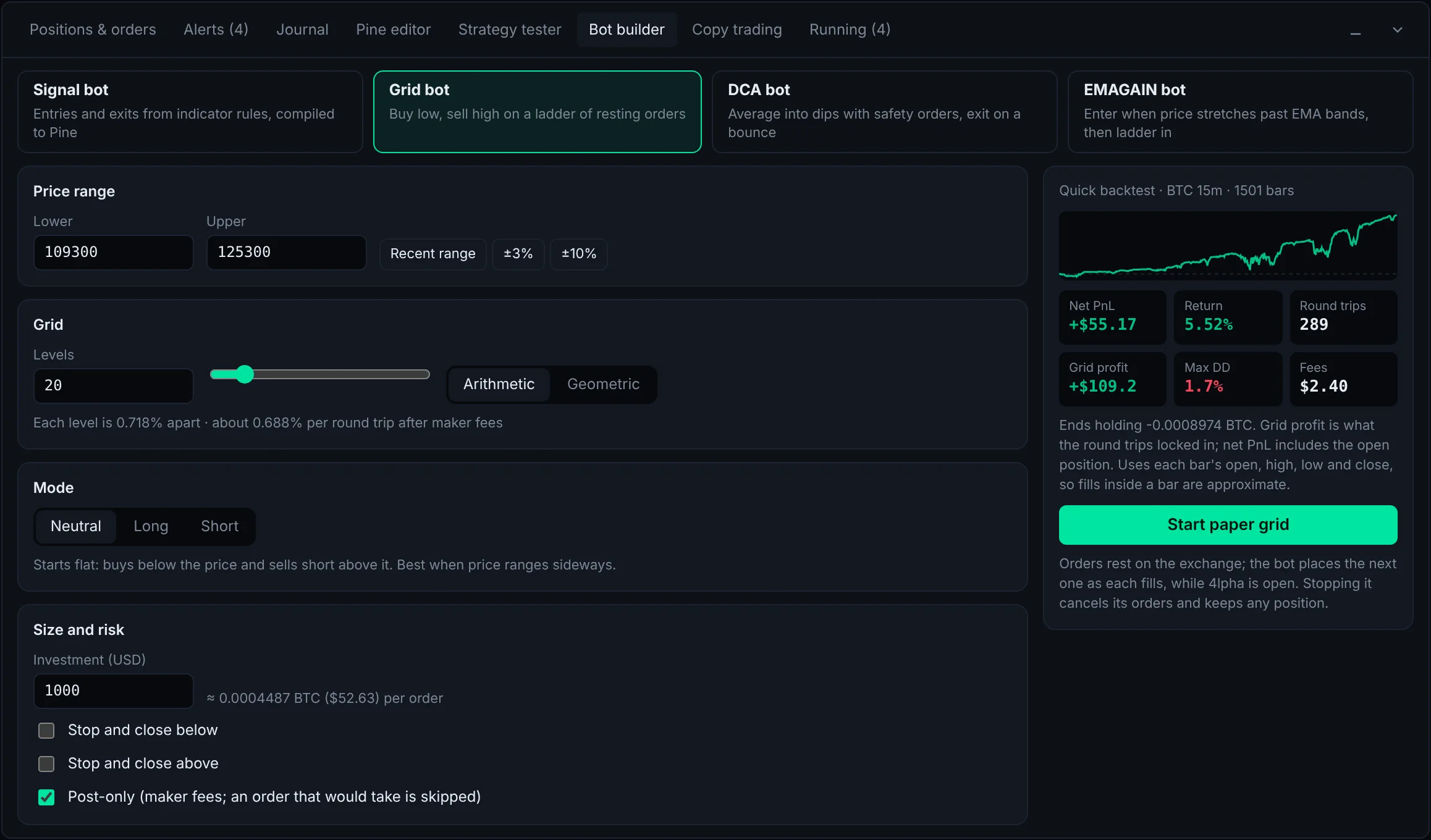Open the Journal tab

coord(302,30)
